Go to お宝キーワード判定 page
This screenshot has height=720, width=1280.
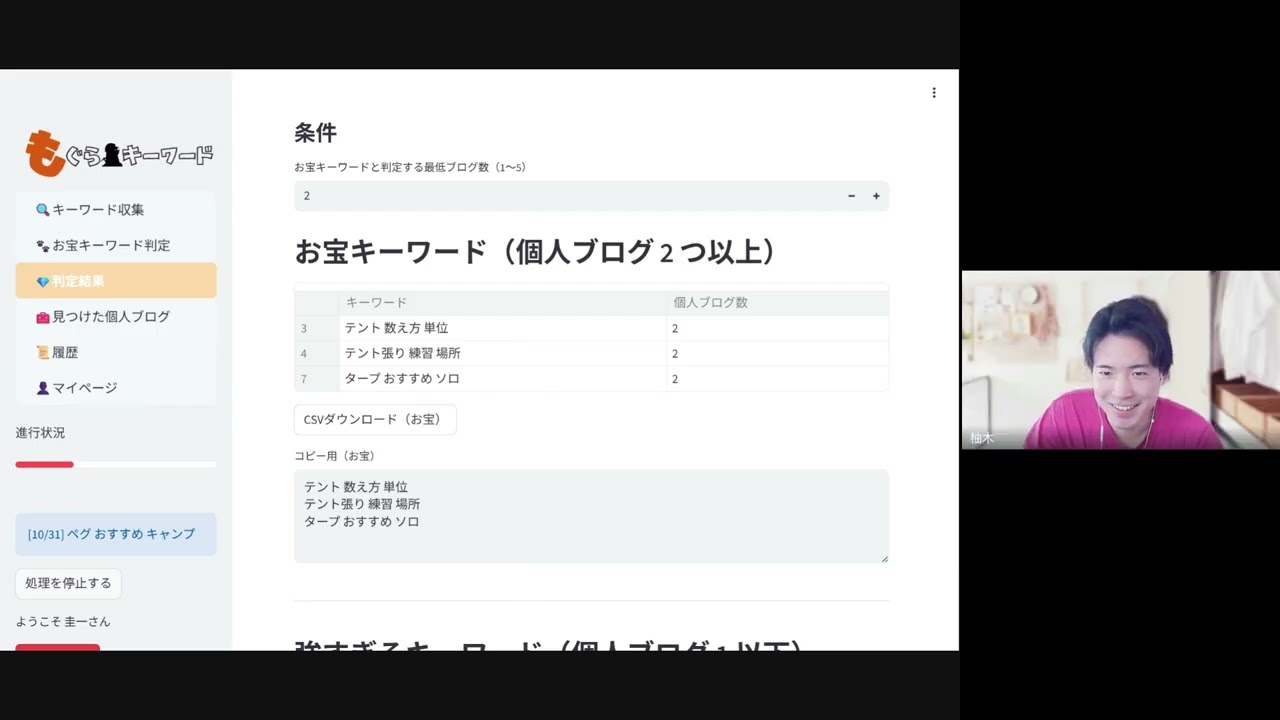coord(111,246)
